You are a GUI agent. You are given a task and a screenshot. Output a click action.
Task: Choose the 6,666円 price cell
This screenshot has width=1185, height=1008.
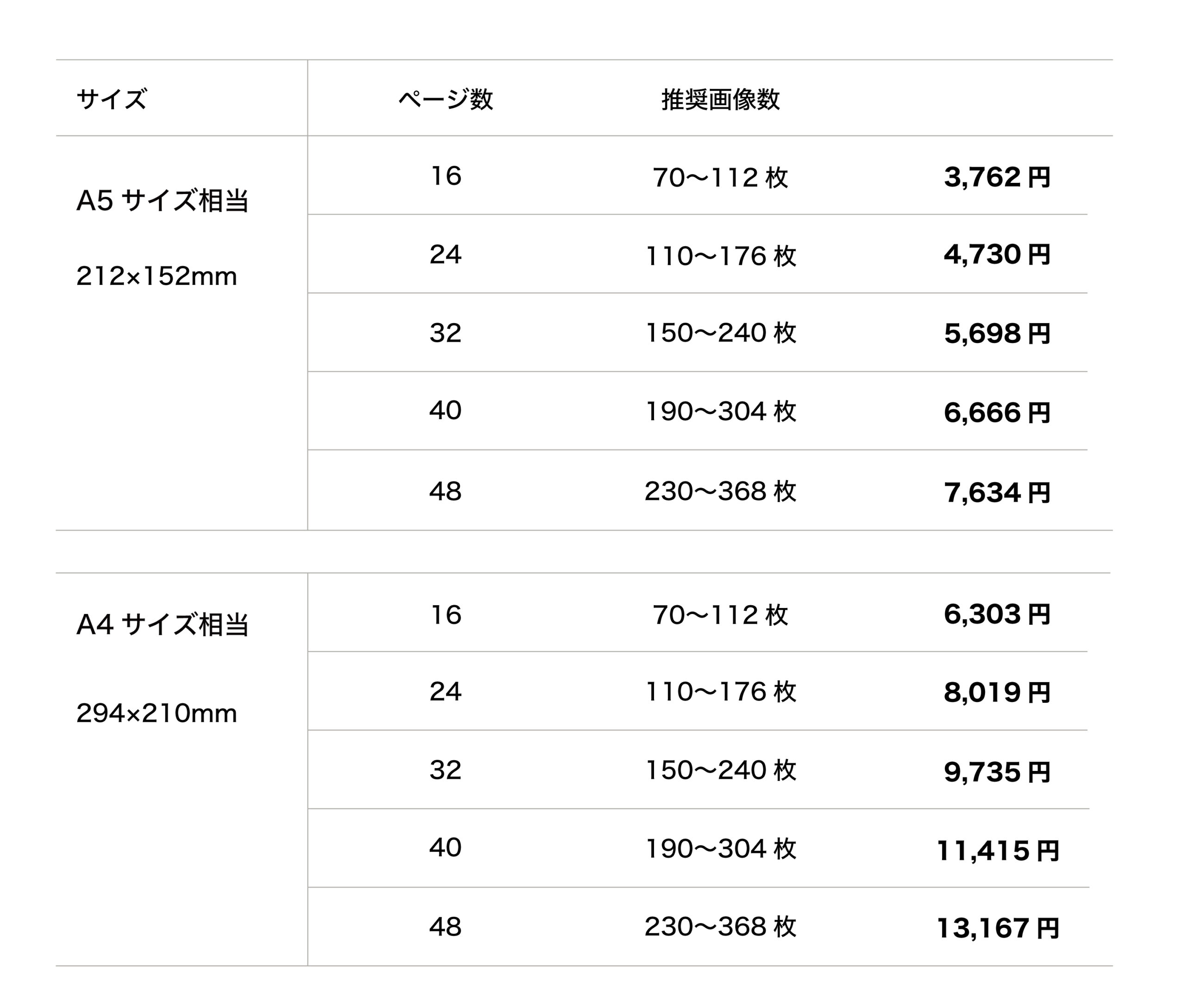997,412
